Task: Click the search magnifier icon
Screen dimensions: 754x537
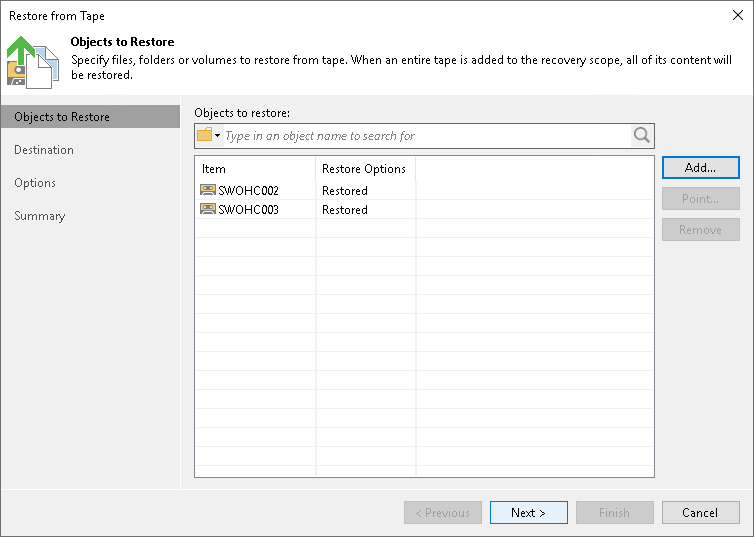Action: 641,136
